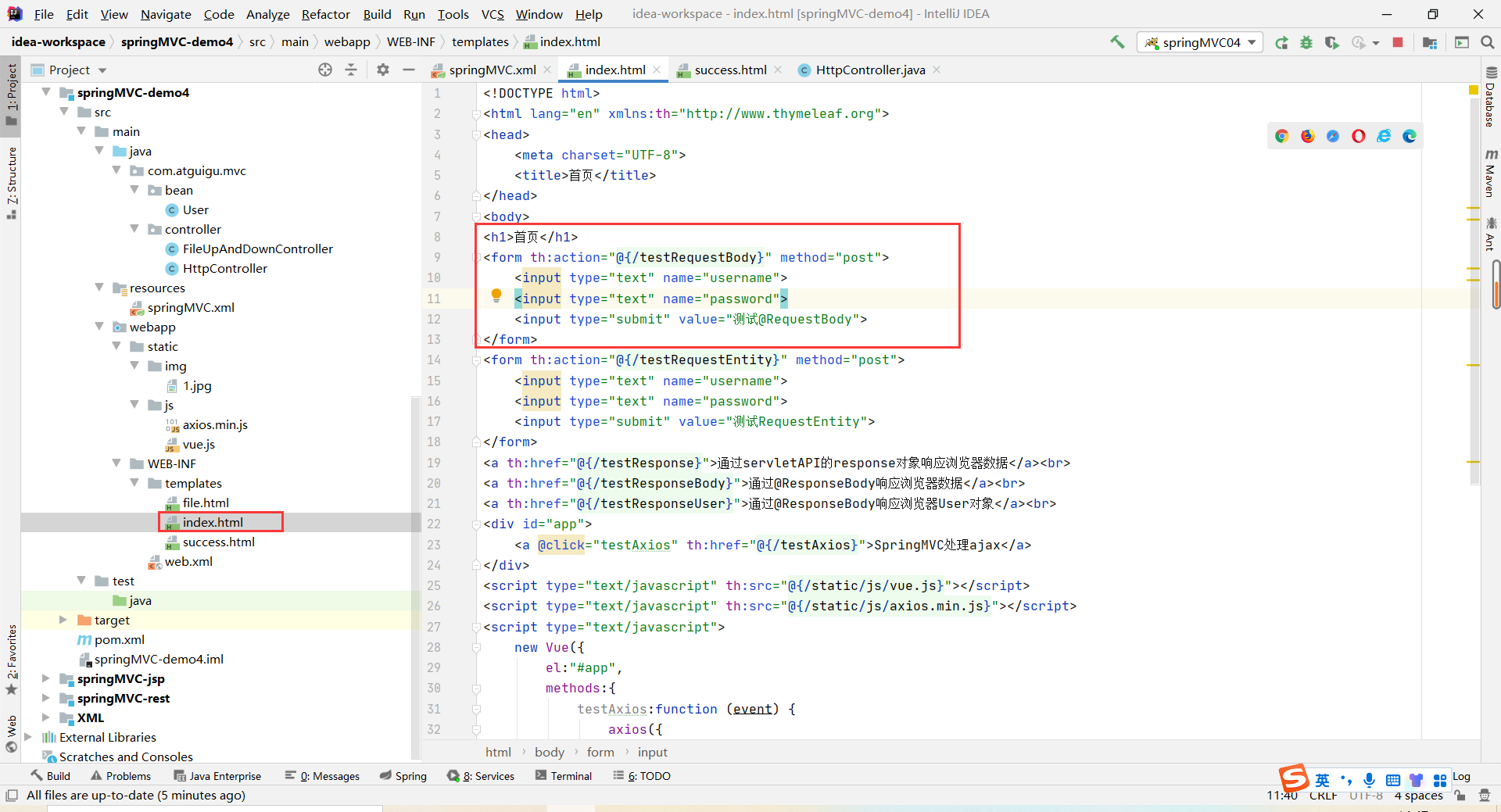Collapse all nodes in Project panel

351,70
